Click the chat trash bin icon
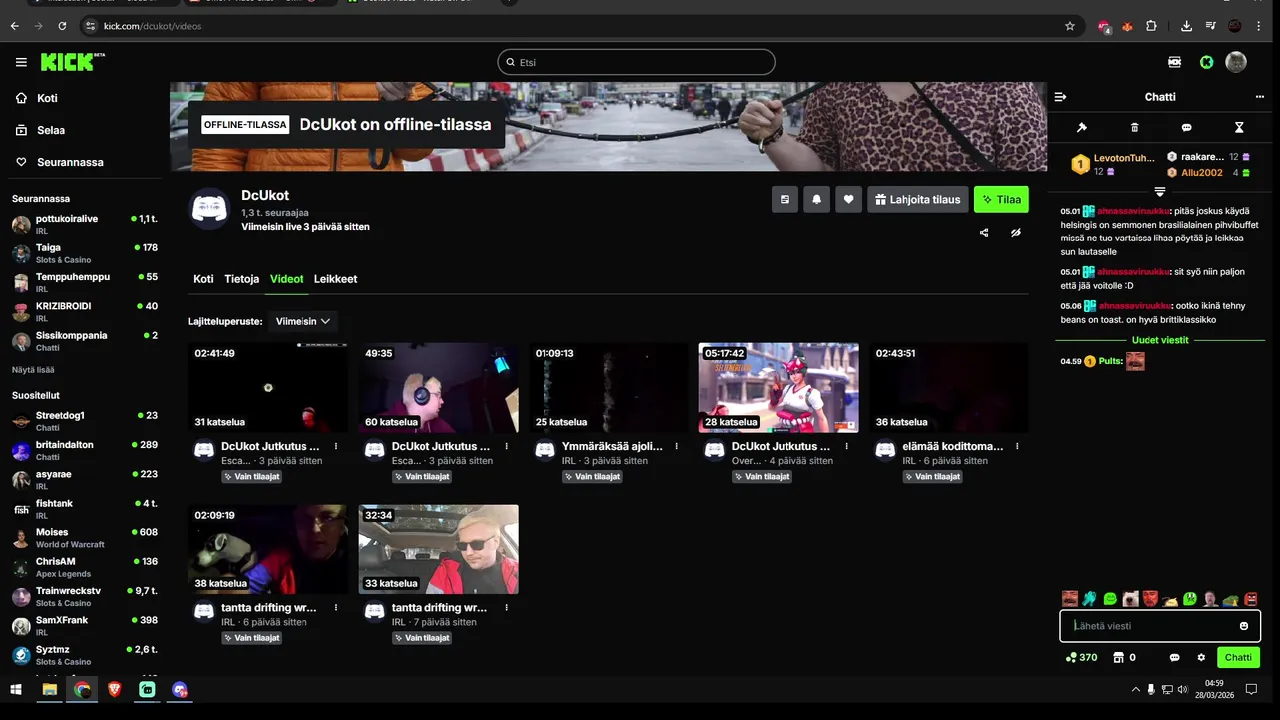Image resolution: width=1280 pixels, height=720 pixels. (x=1134, y=128)
